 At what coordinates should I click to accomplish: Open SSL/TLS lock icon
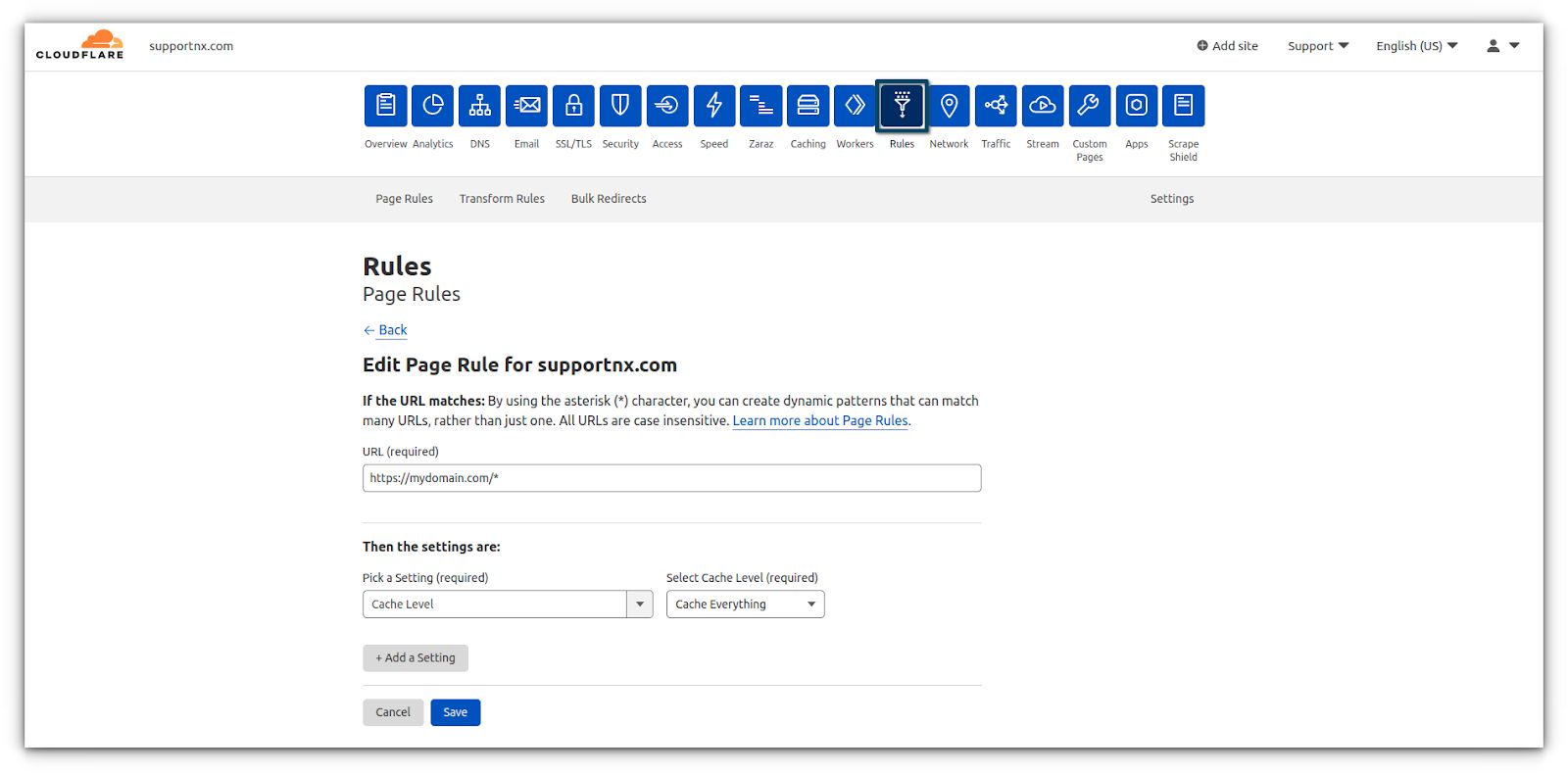click(x=573, y=106)
